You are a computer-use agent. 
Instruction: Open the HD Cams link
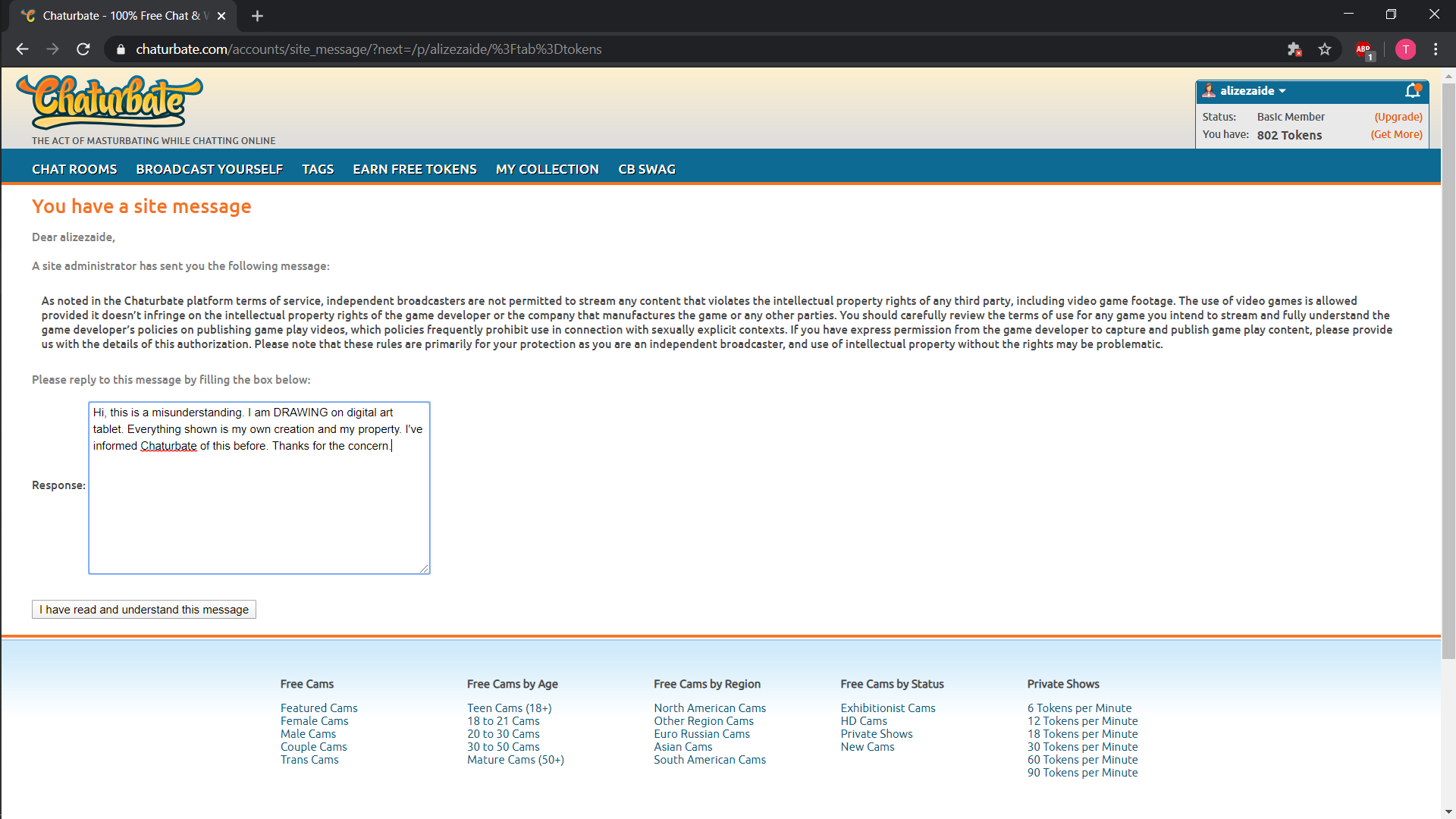coord(864,720)
